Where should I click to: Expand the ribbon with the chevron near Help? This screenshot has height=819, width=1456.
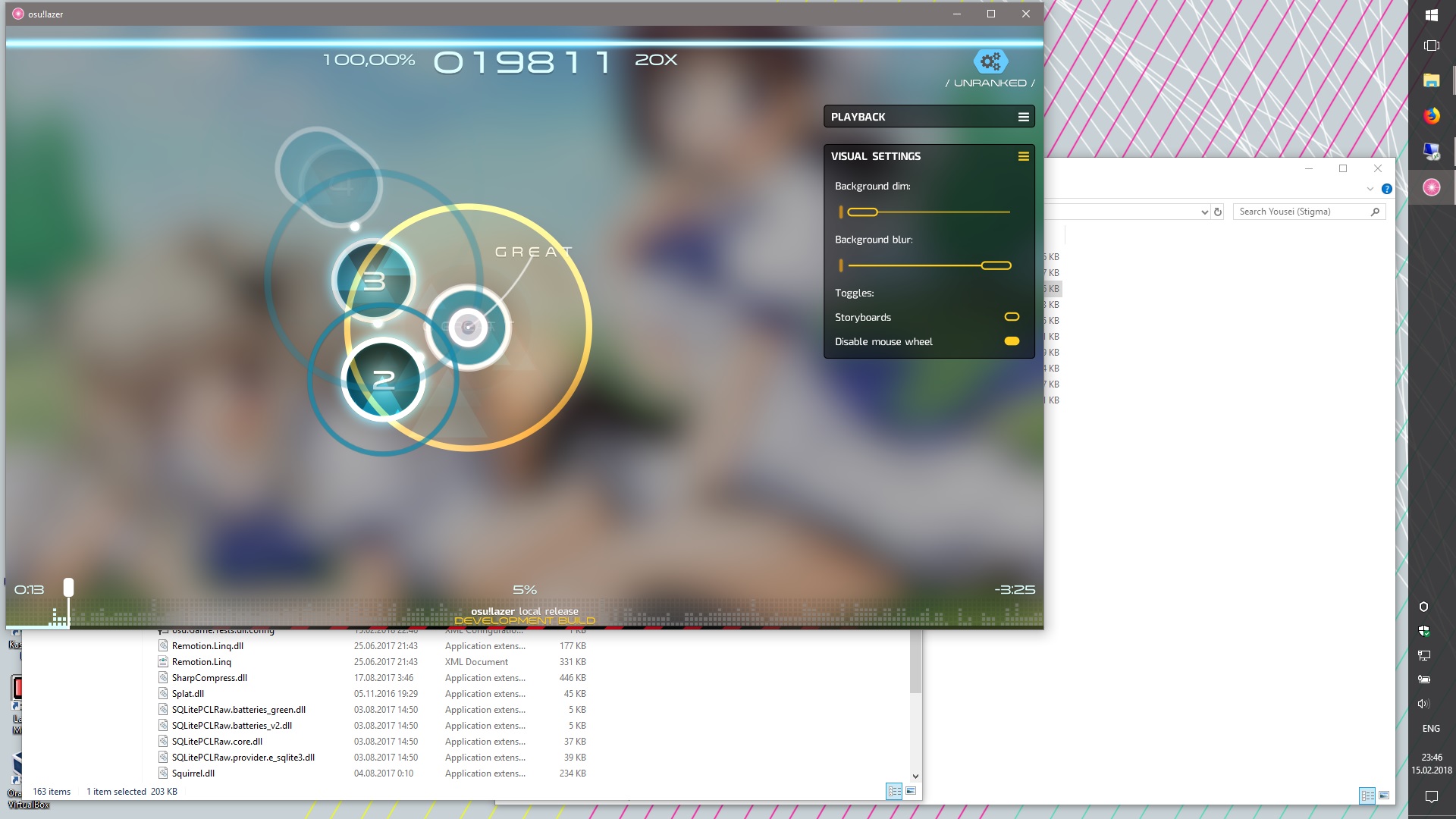(x=1369, y=188)
